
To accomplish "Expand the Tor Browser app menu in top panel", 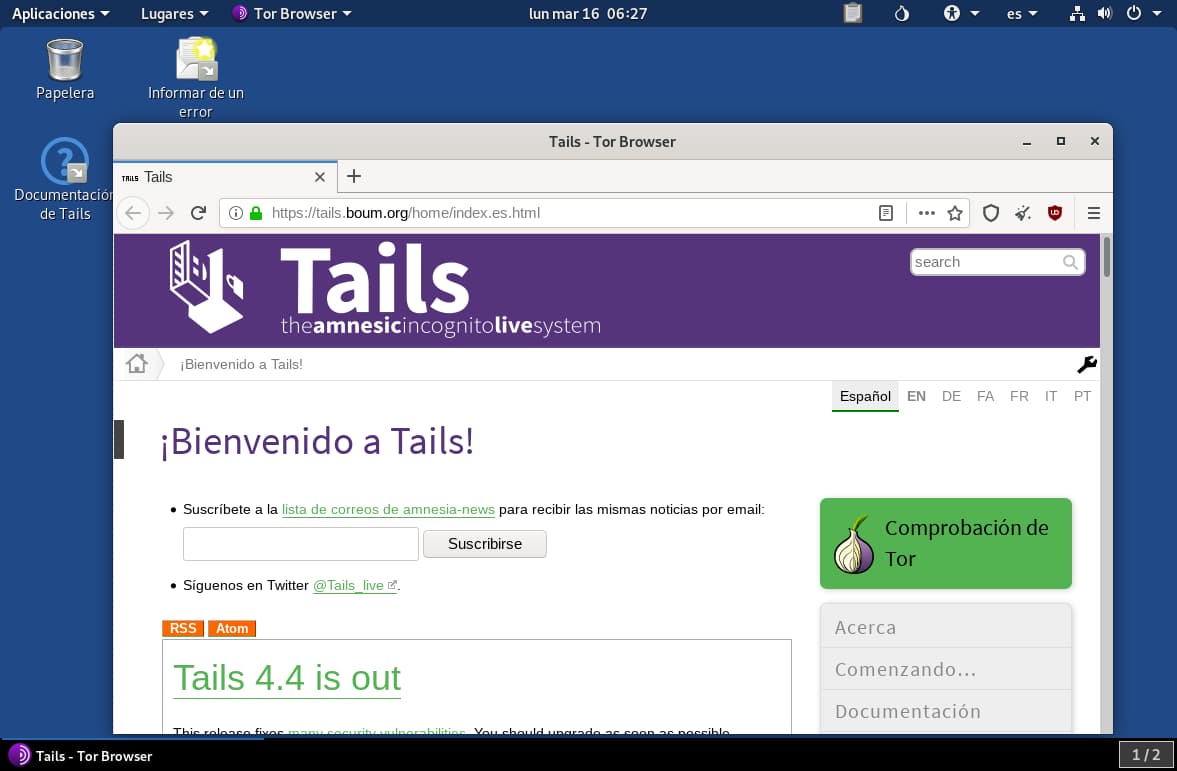I will tap(293, 14).
